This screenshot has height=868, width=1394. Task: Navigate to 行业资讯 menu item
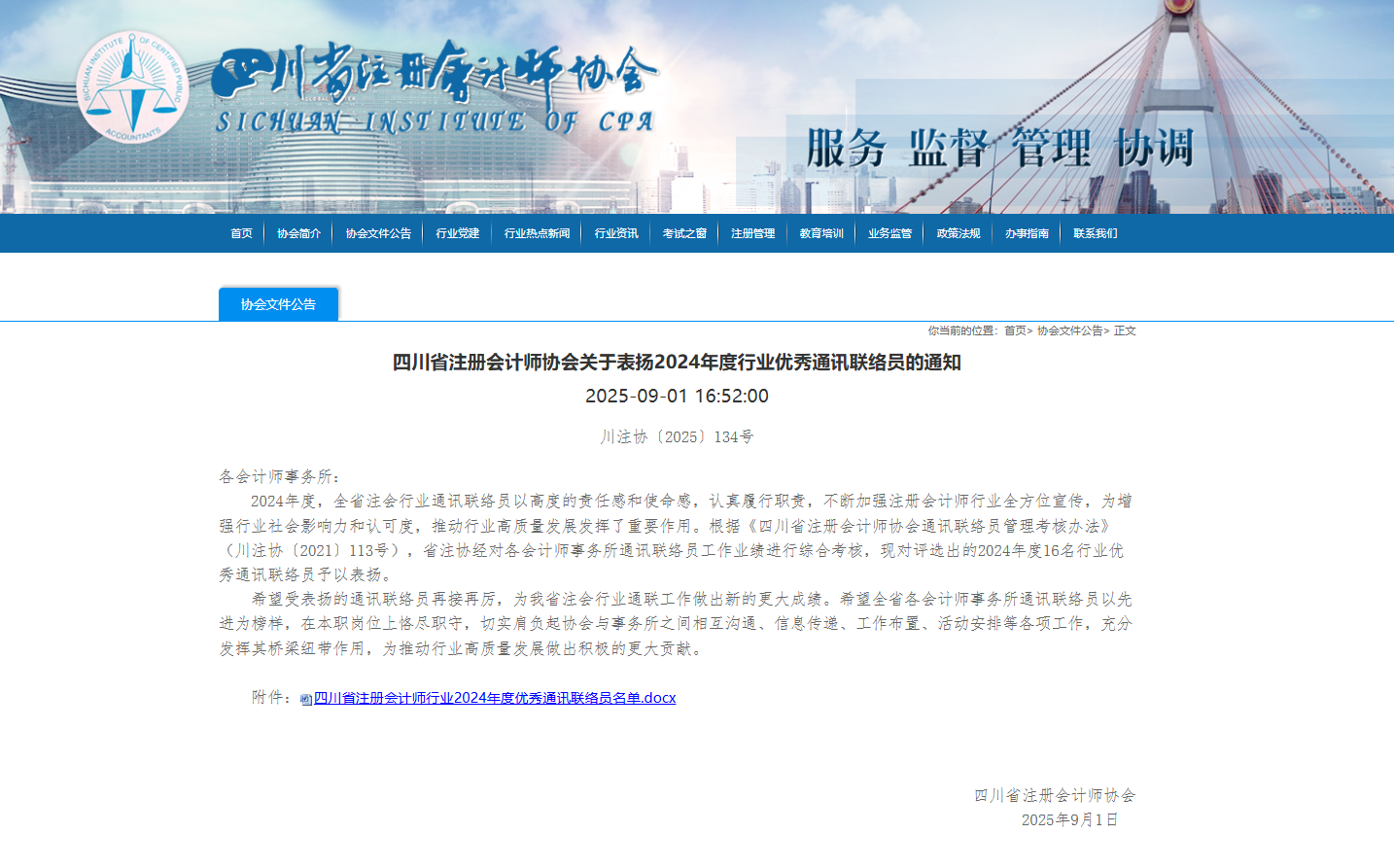click(x=616, y=233)
